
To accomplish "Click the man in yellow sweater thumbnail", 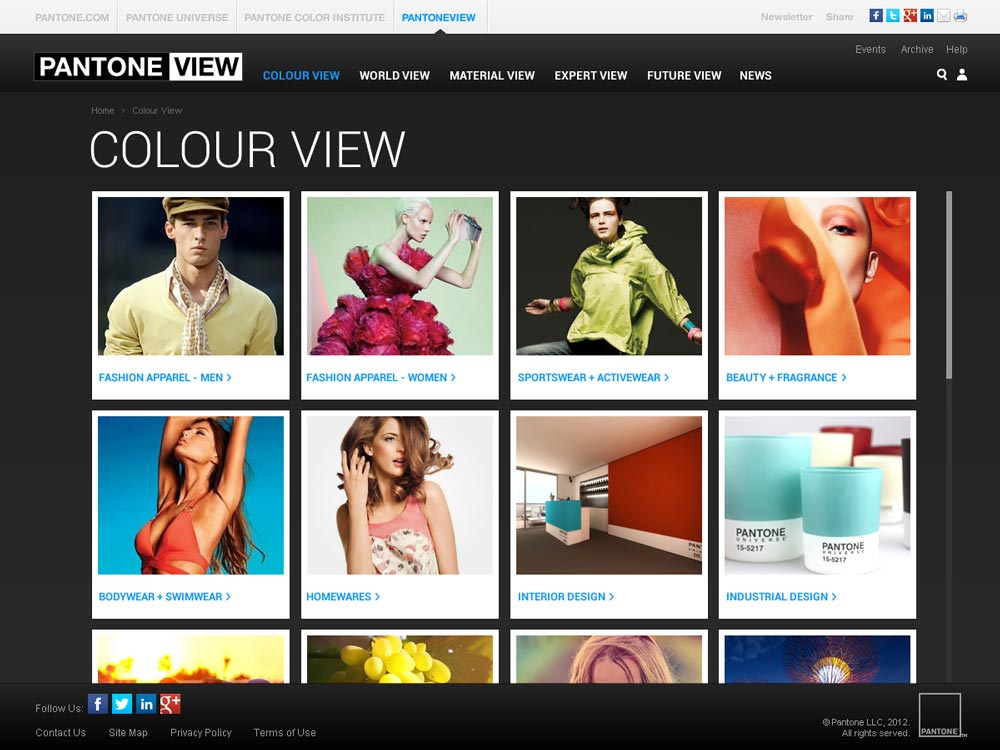I will click(x=191, y=276).
